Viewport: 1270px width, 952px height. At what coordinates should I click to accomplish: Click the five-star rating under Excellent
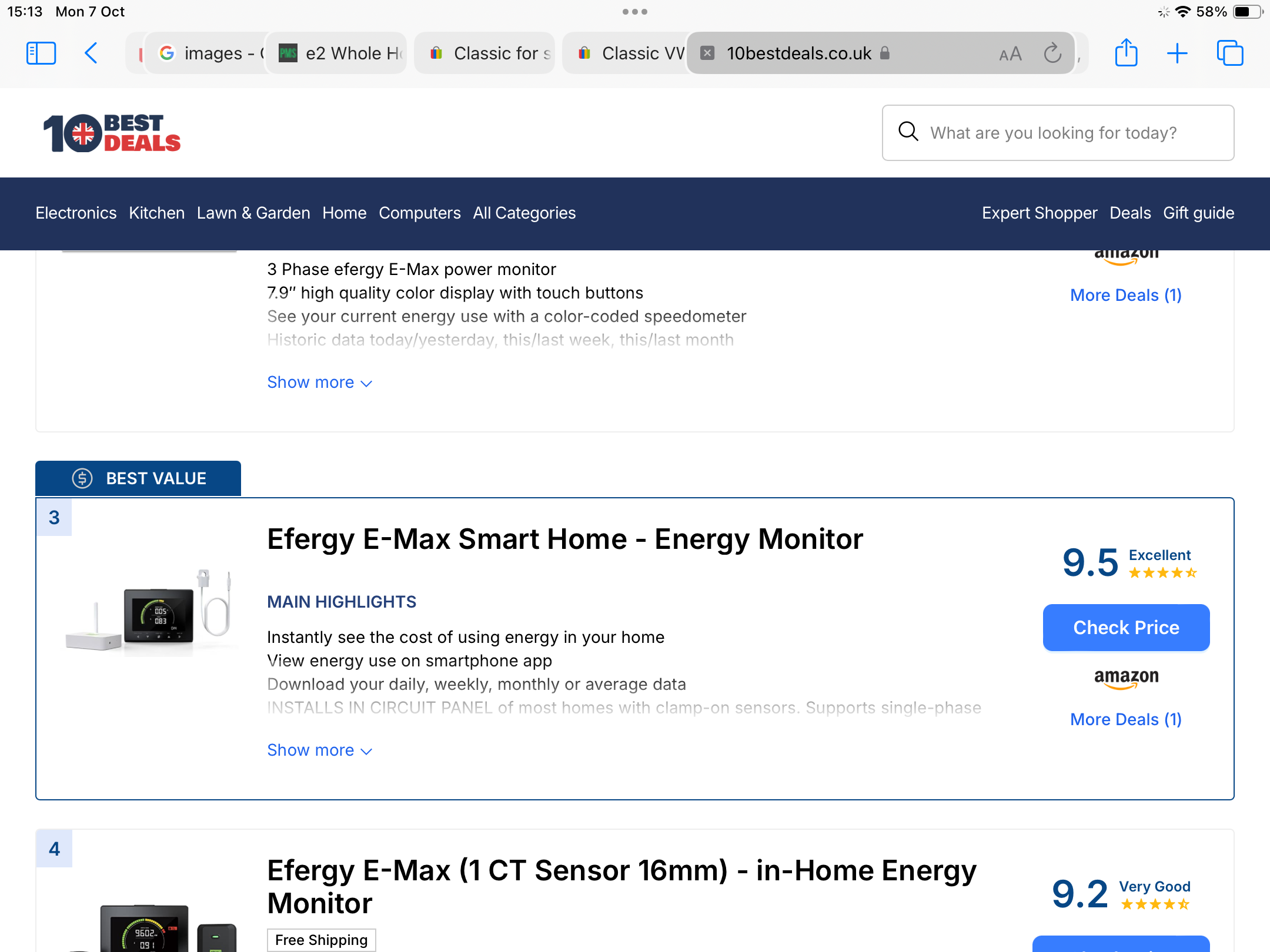(x=1162, y=573)
